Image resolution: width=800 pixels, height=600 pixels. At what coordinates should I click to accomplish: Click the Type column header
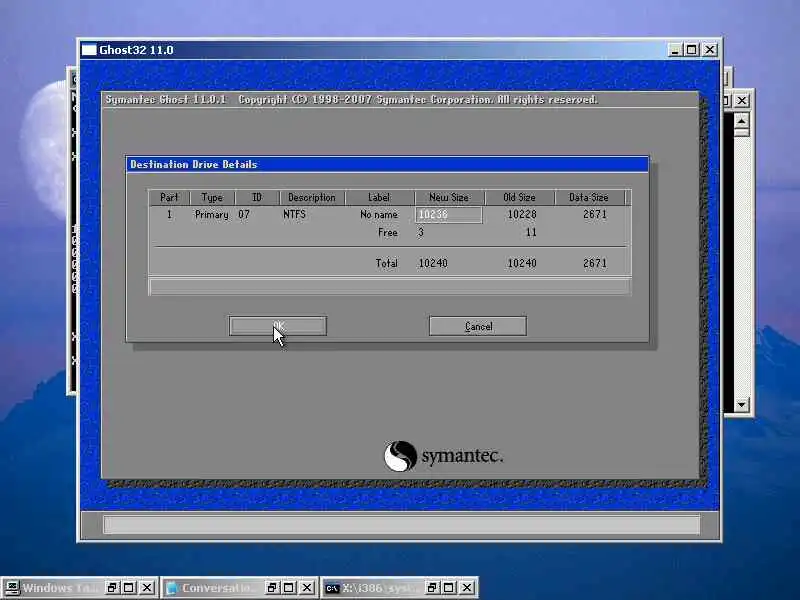tap(212, 197)
